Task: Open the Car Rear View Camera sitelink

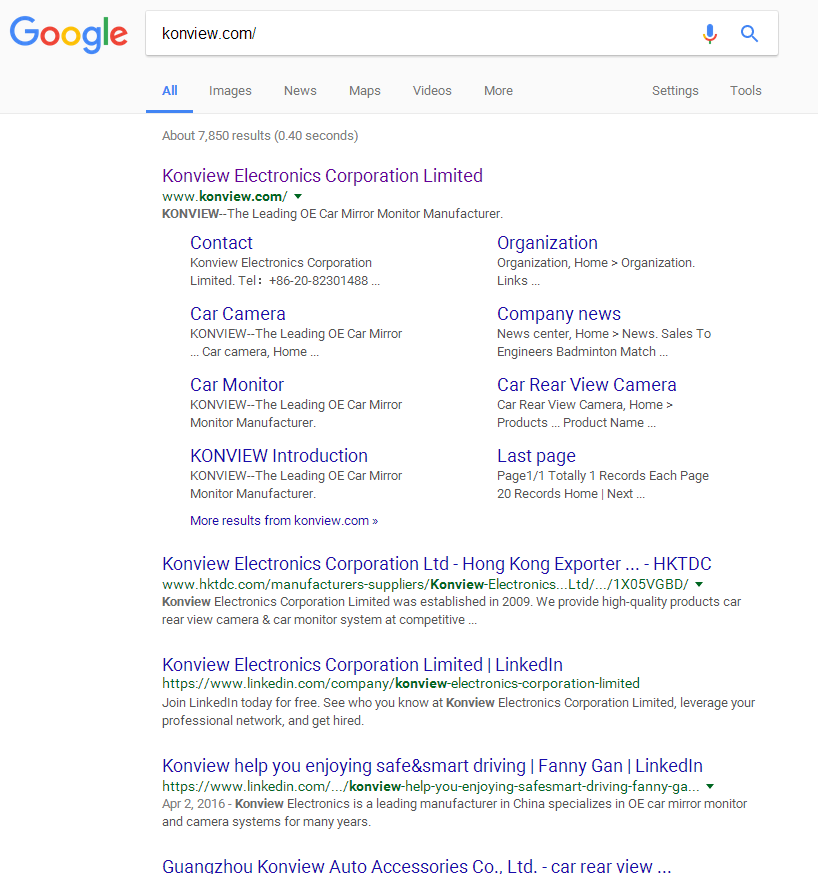Action: [587, 385]
